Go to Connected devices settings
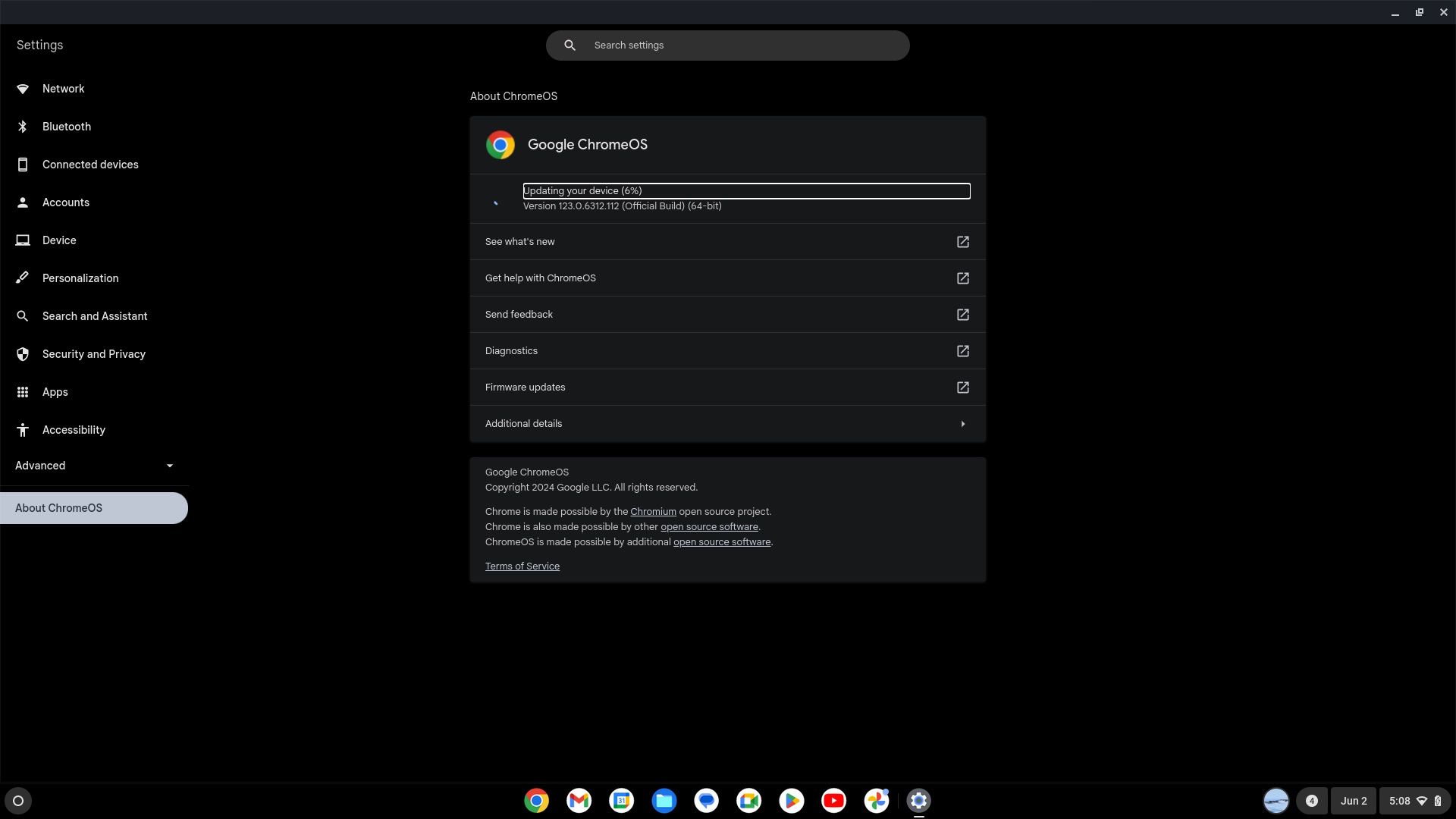This screenshot has width=1456, height=819. point(94,165)
